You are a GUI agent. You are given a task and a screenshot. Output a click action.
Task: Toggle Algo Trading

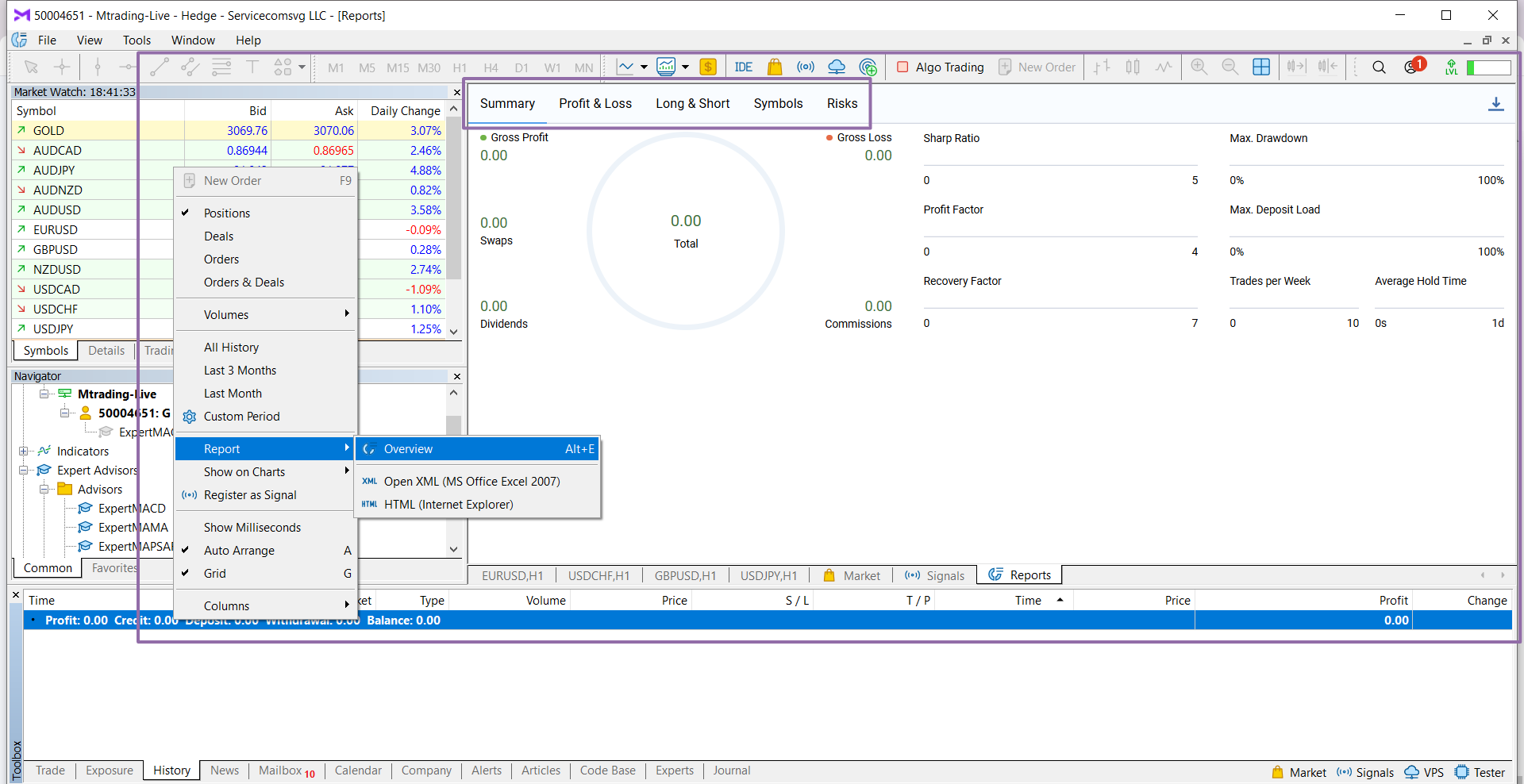[941, 67]
